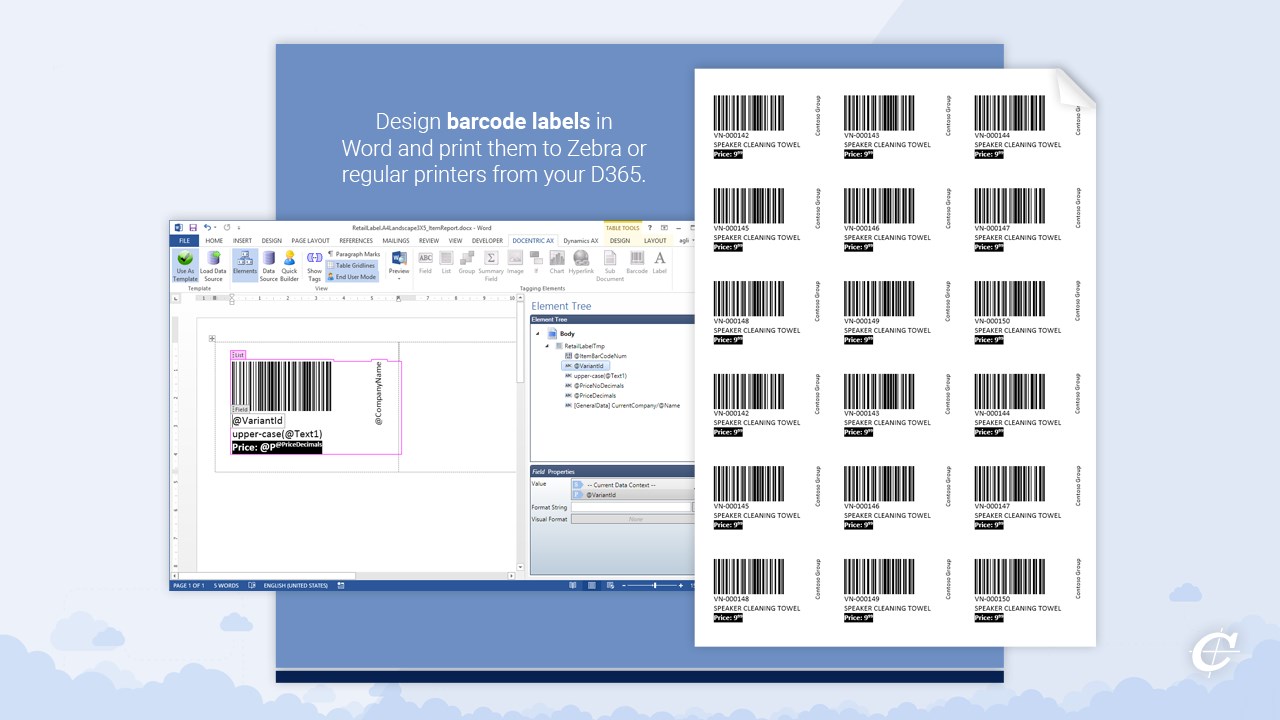The height and width of the screenshot is (720, 1280).
Task: Open Table Tools LAYOUT tab
Action: tap(655, 241)
